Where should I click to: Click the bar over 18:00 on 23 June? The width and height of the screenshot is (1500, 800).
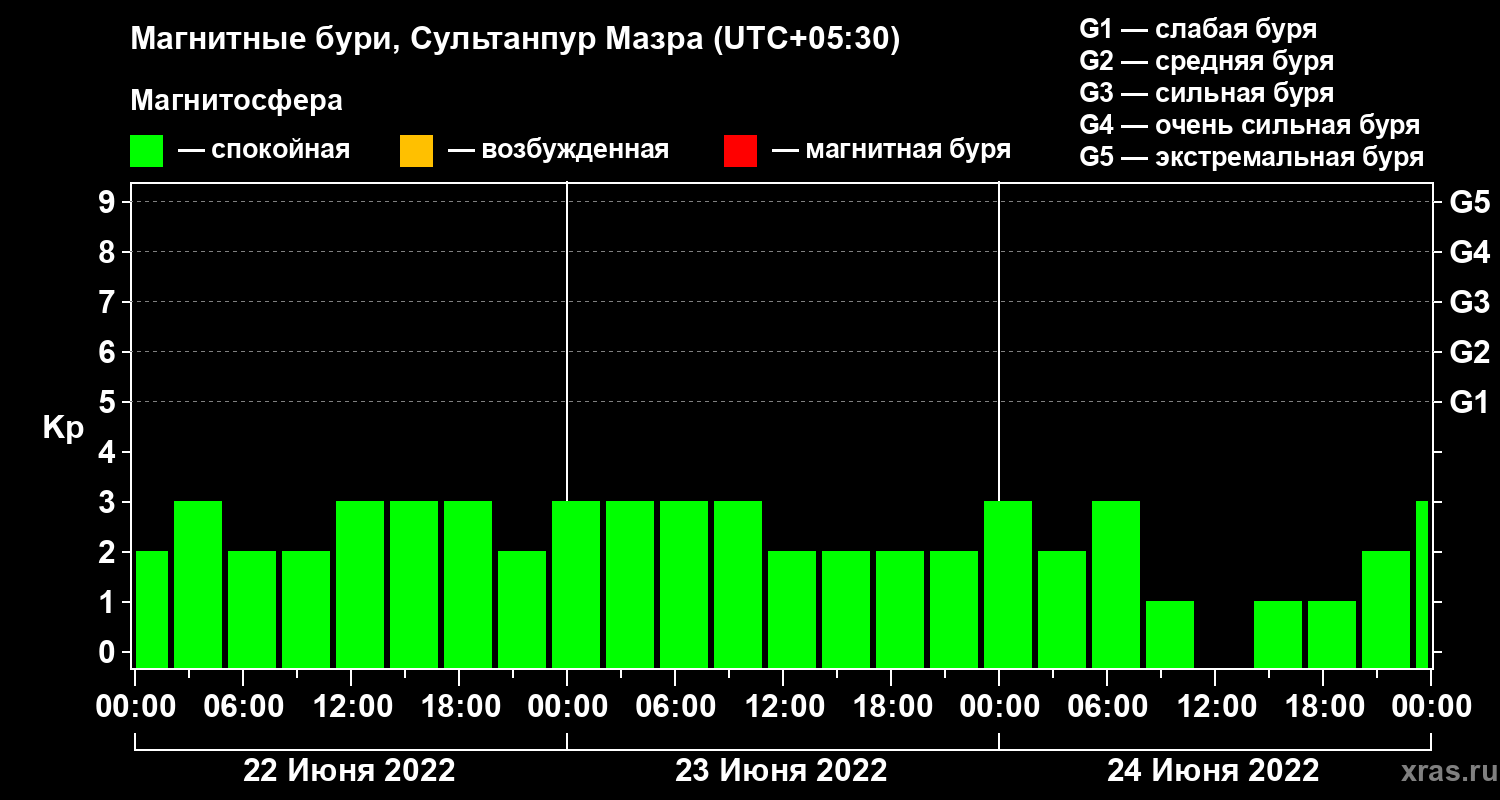click(900, 609)
